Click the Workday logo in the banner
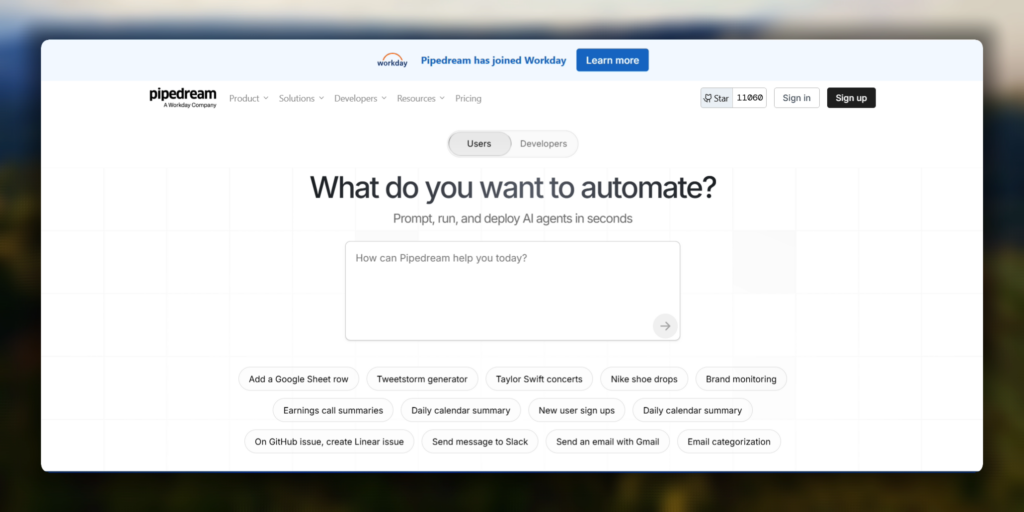This screenshot has height=512, width=1024. [392, 60]
